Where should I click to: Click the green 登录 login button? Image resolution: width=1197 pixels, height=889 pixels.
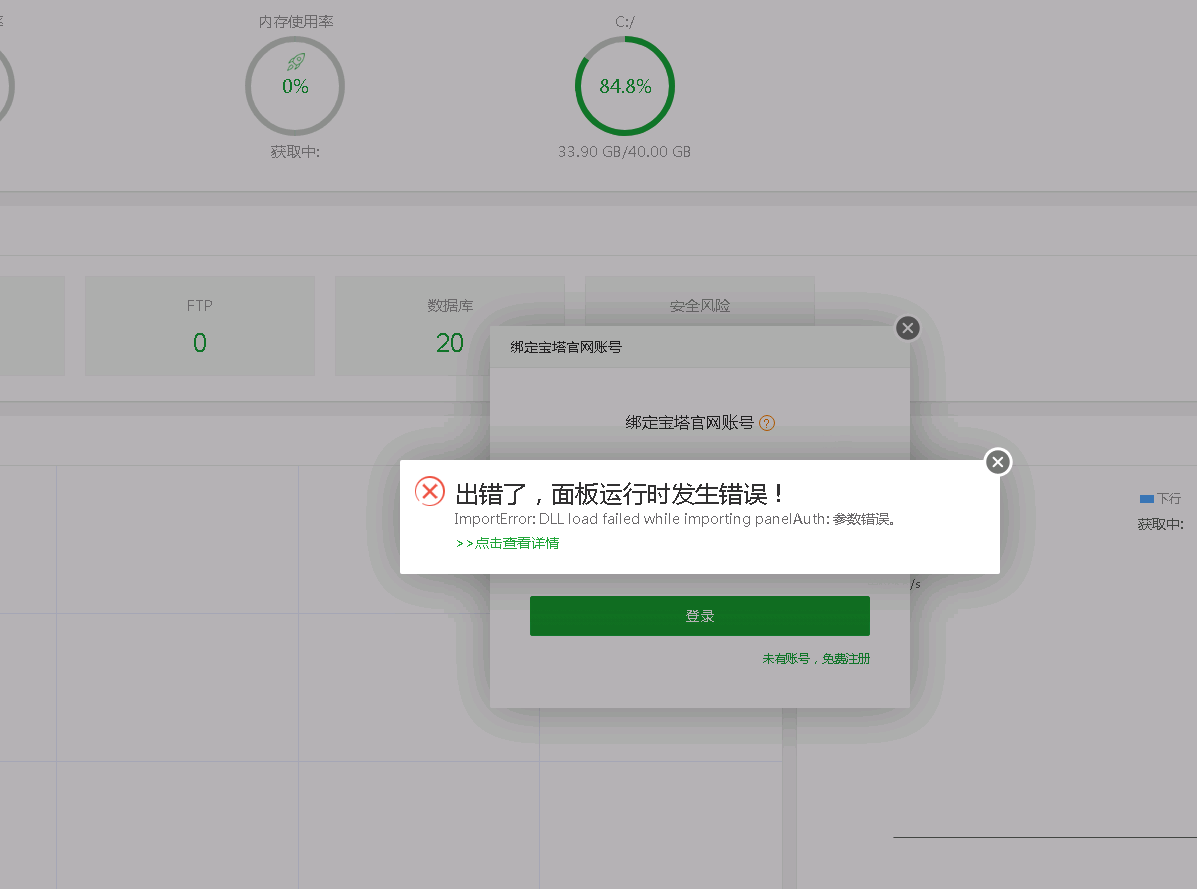(x=700, y=616)
